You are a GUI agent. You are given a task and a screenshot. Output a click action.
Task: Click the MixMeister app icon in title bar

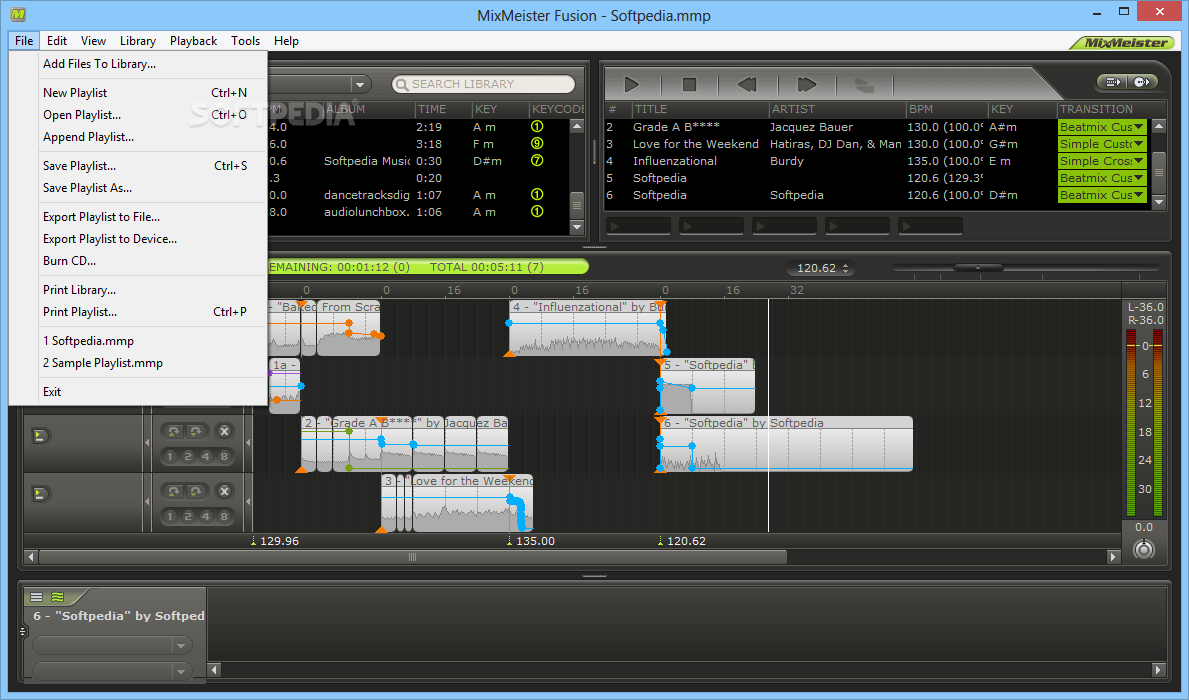(x=17, y=14)
